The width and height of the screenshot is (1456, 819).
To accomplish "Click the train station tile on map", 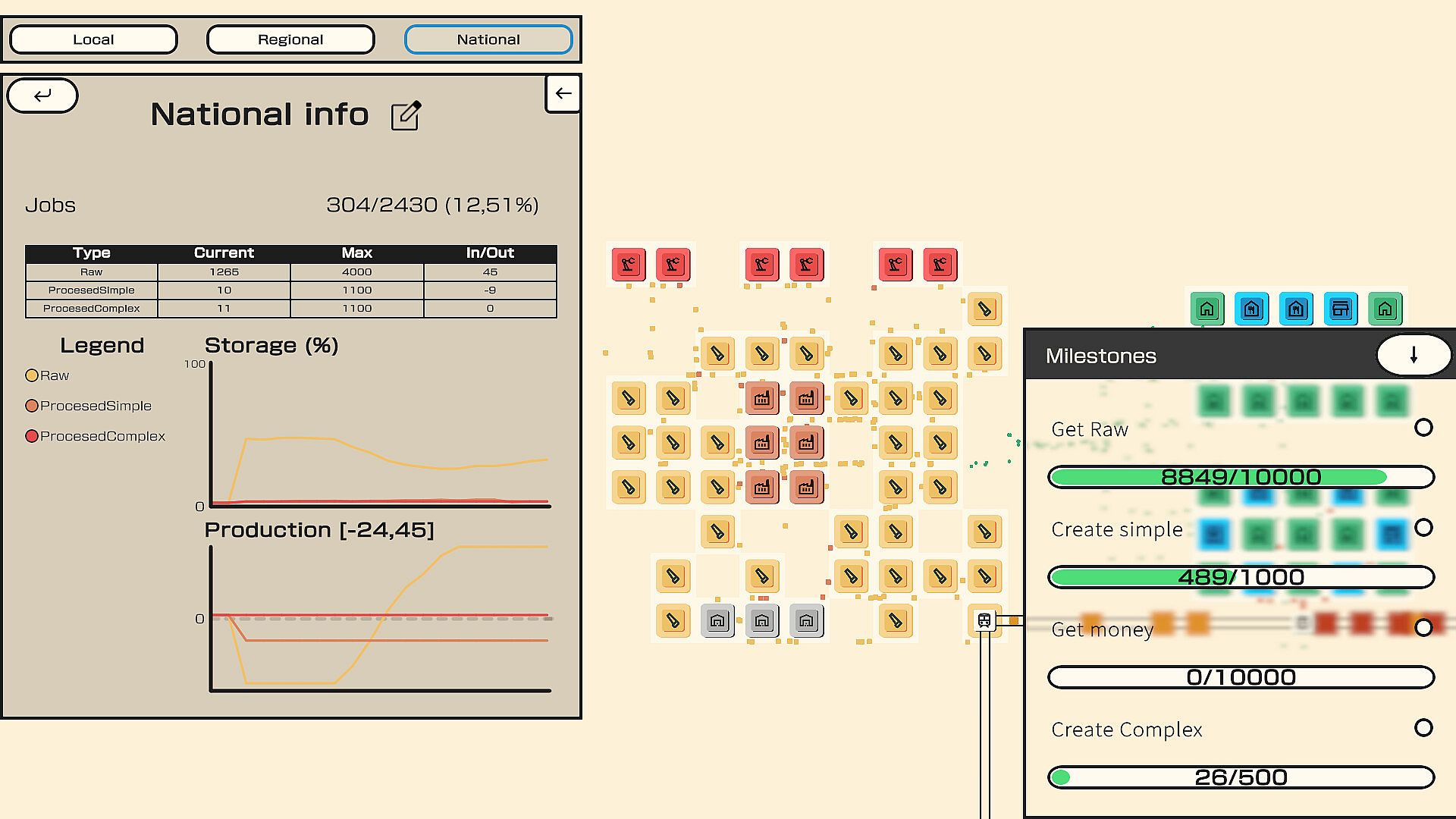I will (984, 620).
